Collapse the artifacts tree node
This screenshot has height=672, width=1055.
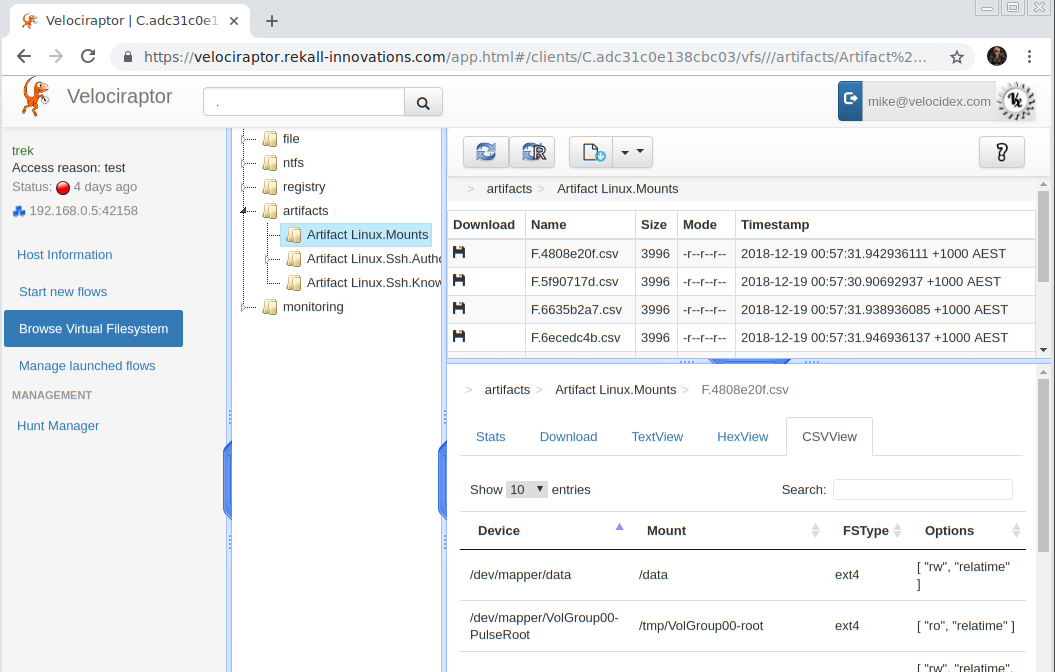click(243, 211)
